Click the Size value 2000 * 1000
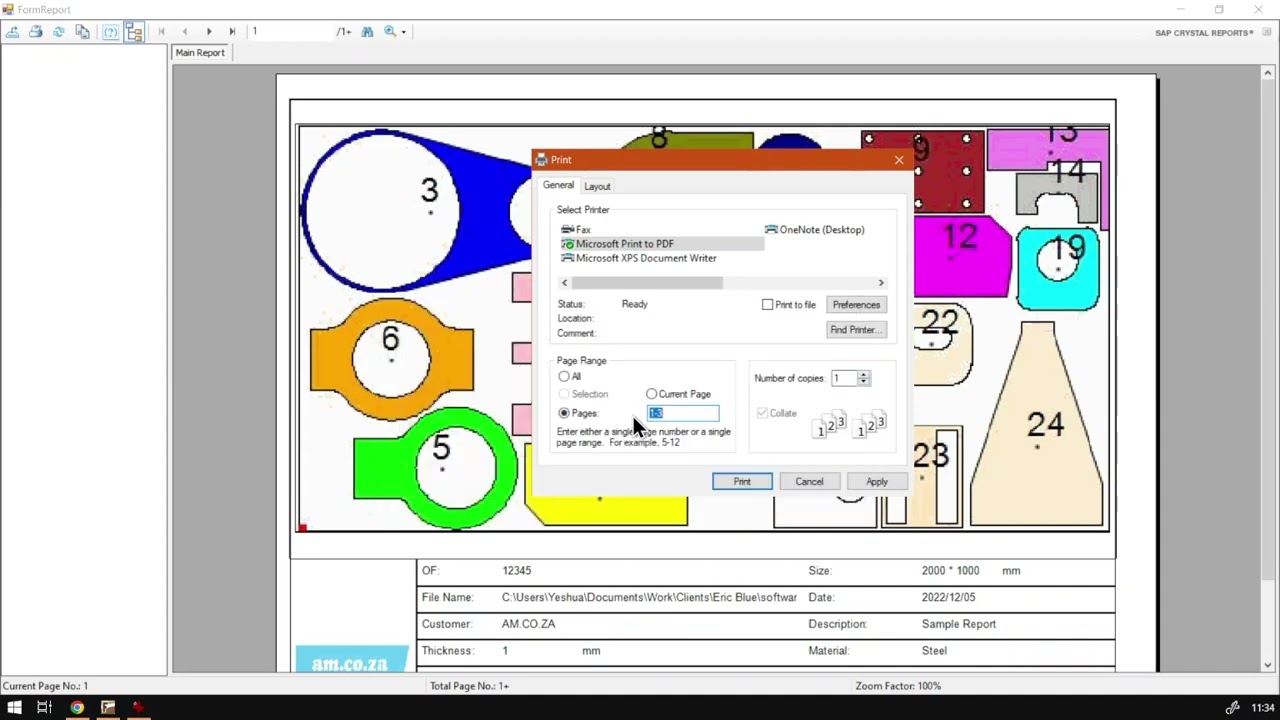Viewport: 1280px width, 720px height. pos(950,571)
